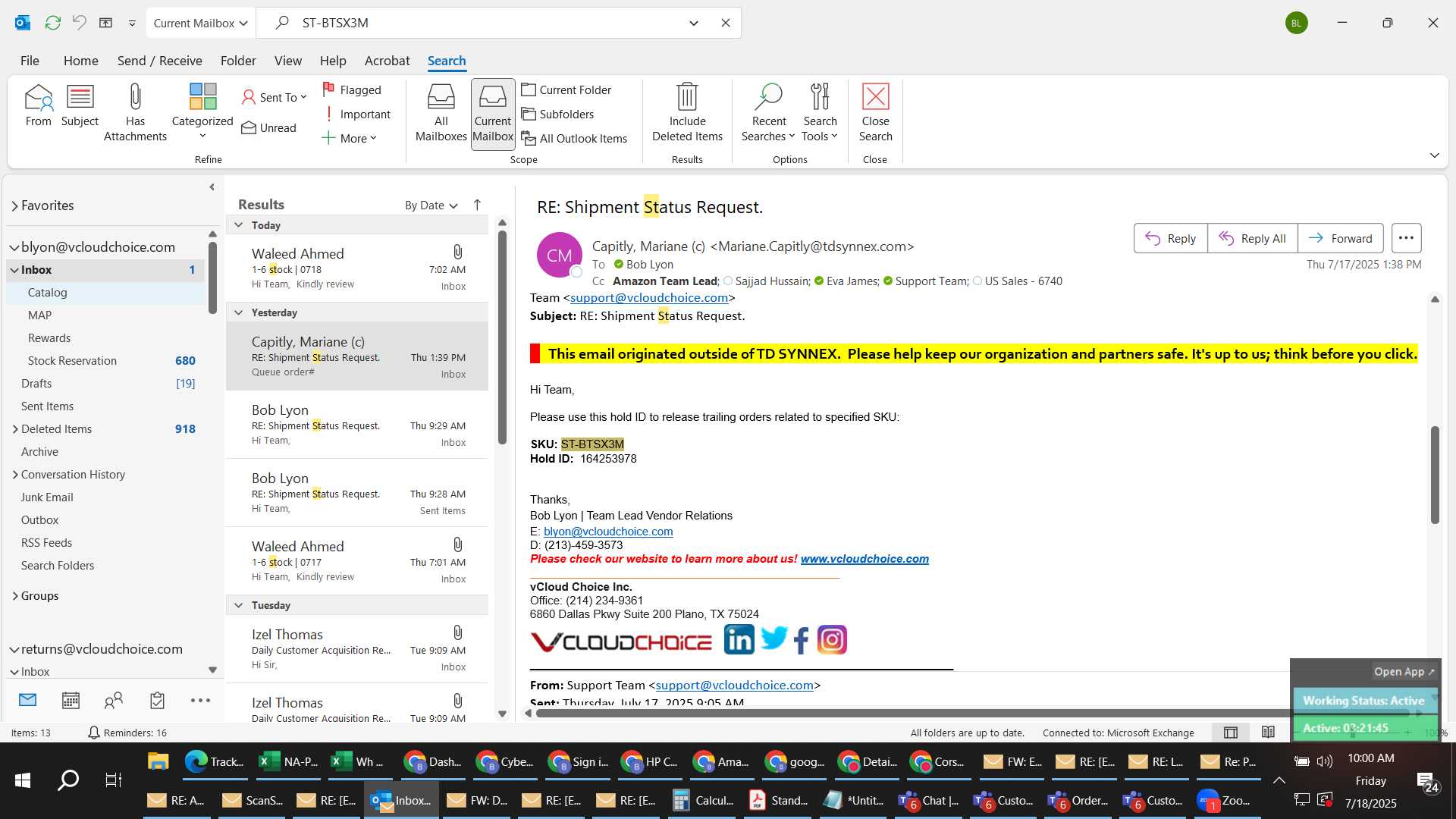Click the Undo icon in quick access toolbar
This screenshot has width=1456, height=819.
[x=79, y=23]
